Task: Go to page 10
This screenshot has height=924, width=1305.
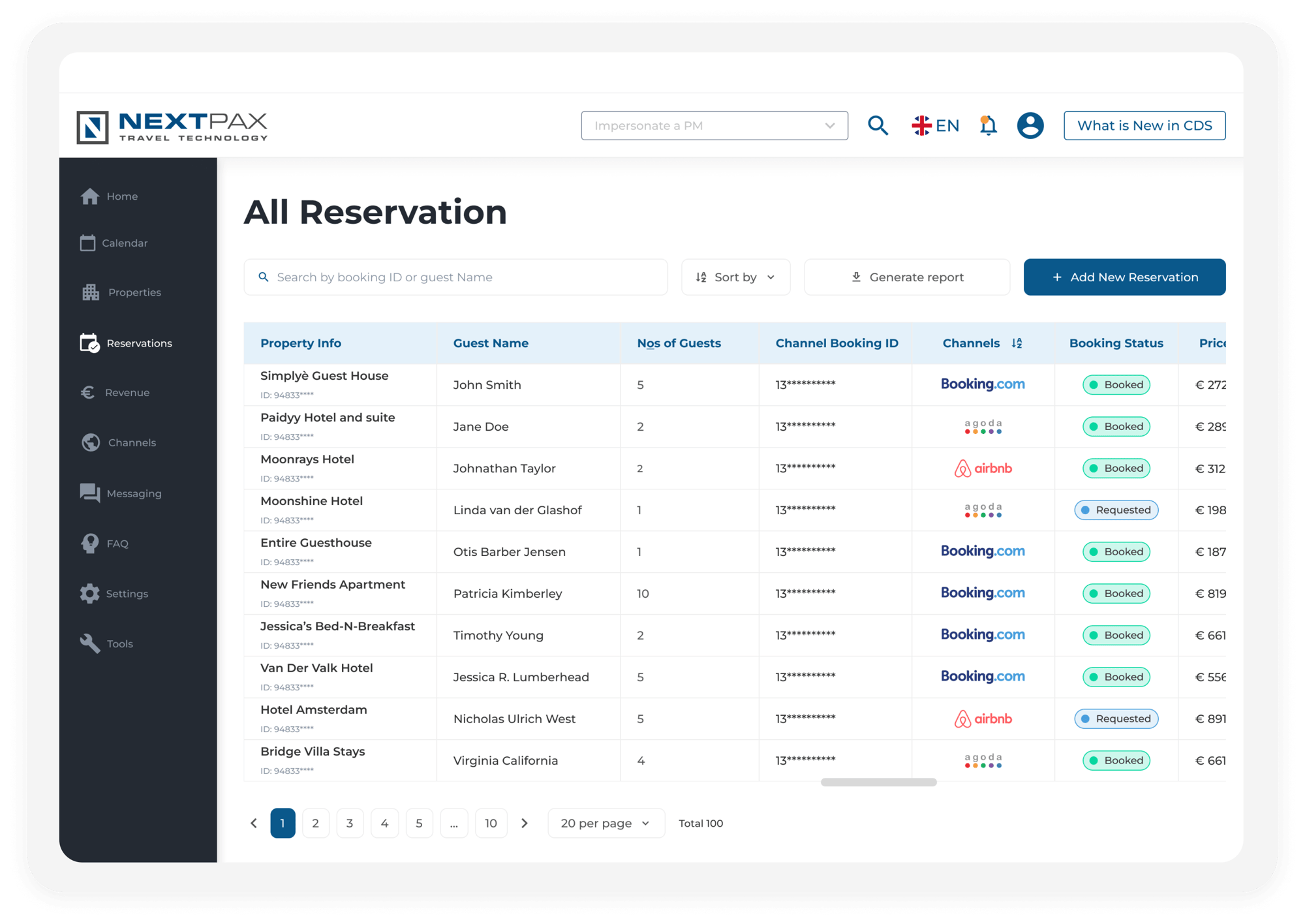Action: point(491,824)
